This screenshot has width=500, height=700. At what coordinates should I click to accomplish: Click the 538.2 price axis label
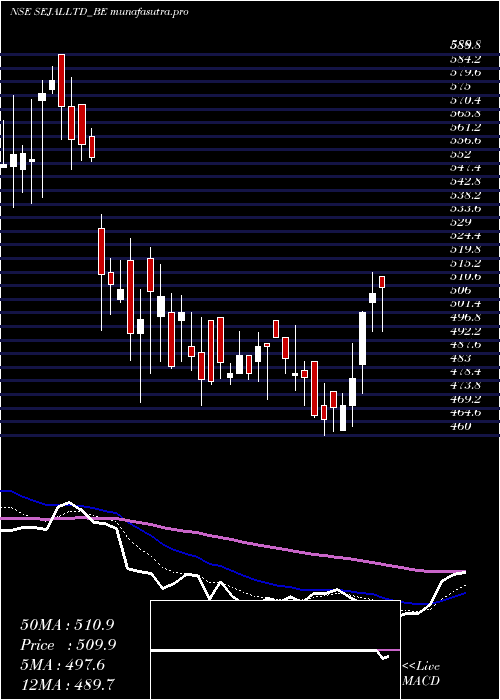(x=466, y=195)
